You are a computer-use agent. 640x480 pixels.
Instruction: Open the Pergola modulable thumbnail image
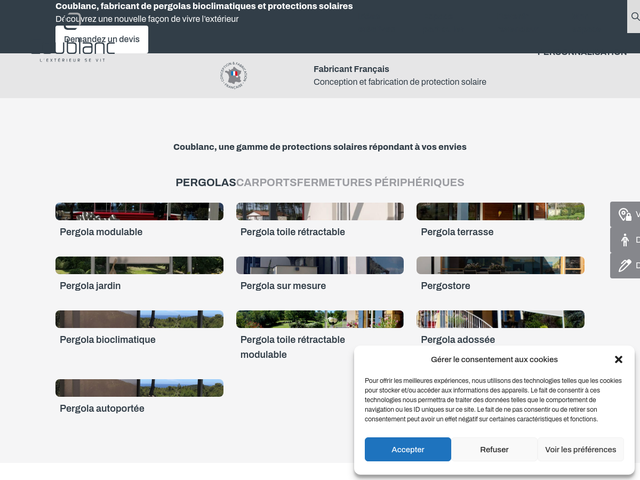(x=139, y=211)
